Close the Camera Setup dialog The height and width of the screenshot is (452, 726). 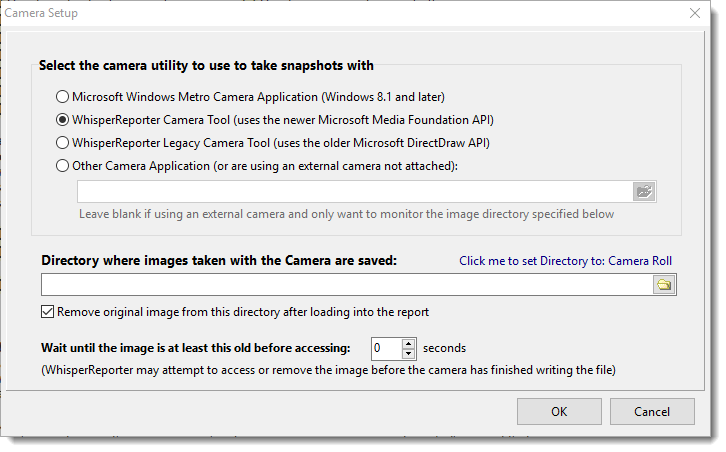(695, 13)
